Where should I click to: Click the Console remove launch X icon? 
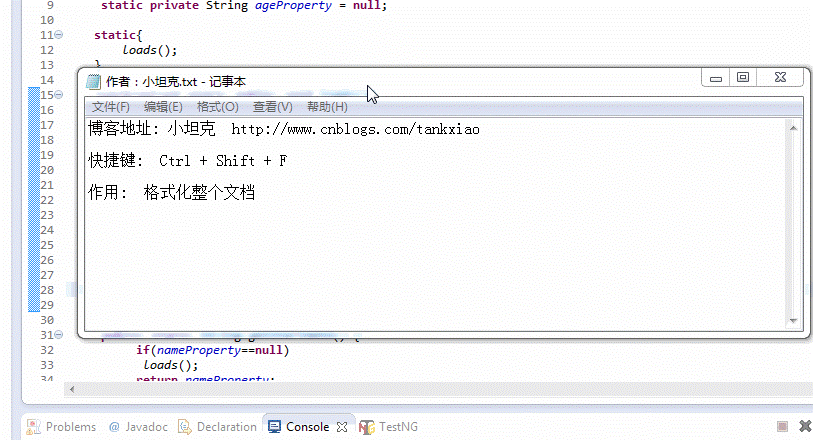(x=805, y=426)
